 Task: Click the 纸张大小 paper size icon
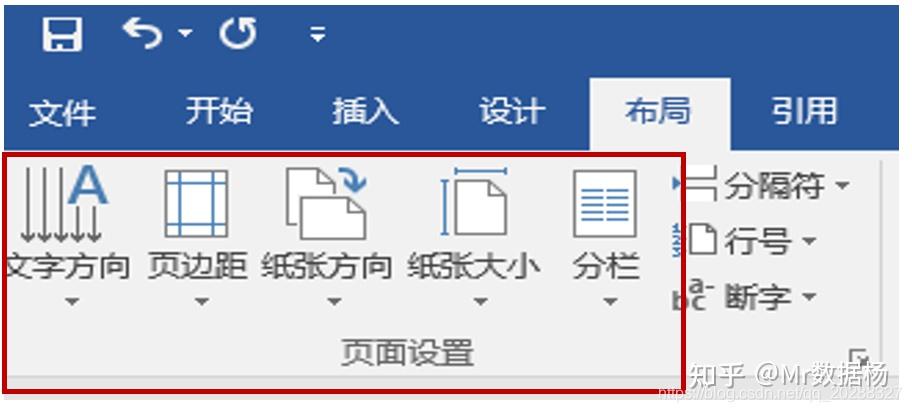click(474, 202)
